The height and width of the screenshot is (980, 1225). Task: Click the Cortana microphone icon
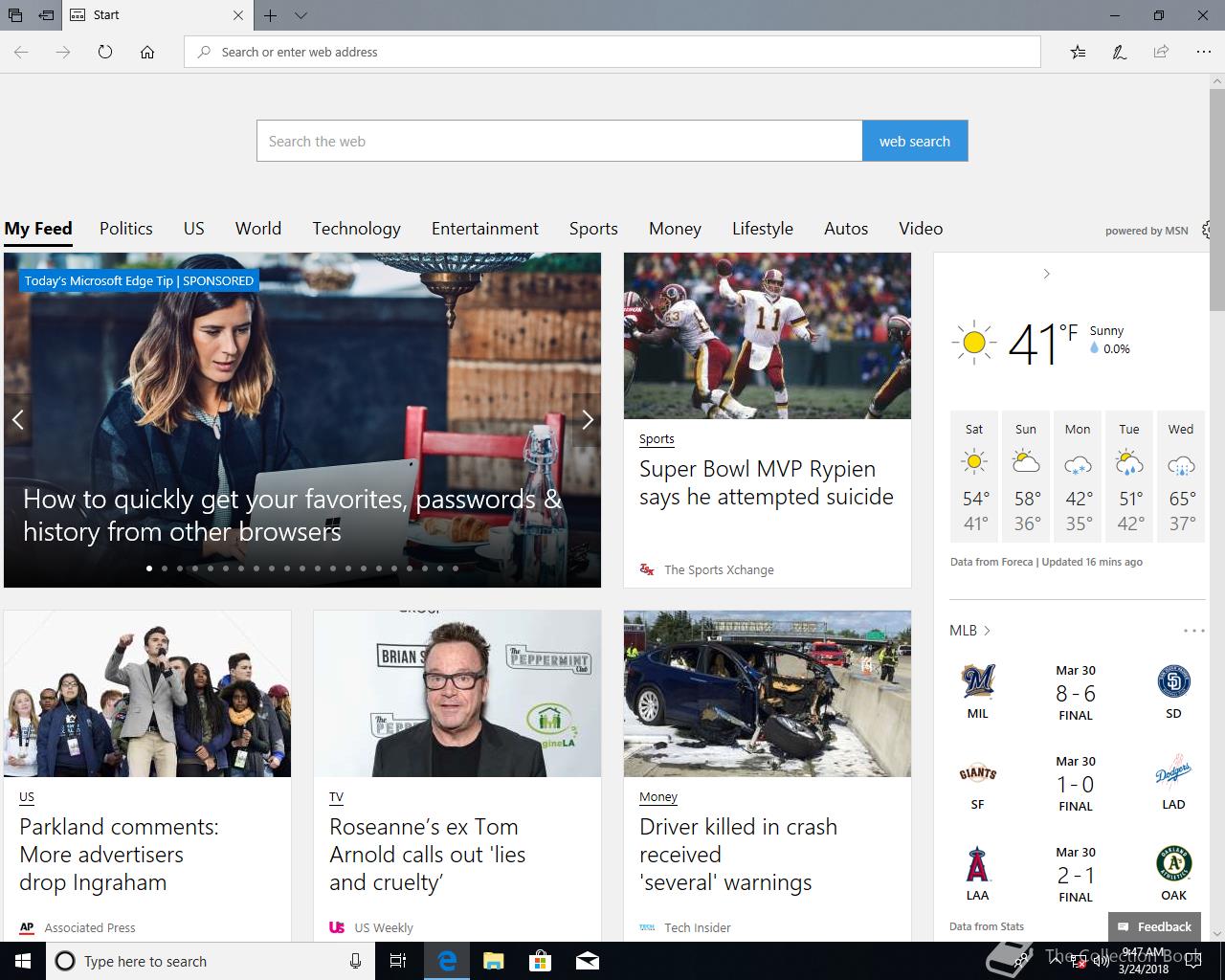click(x=355, y=961)
